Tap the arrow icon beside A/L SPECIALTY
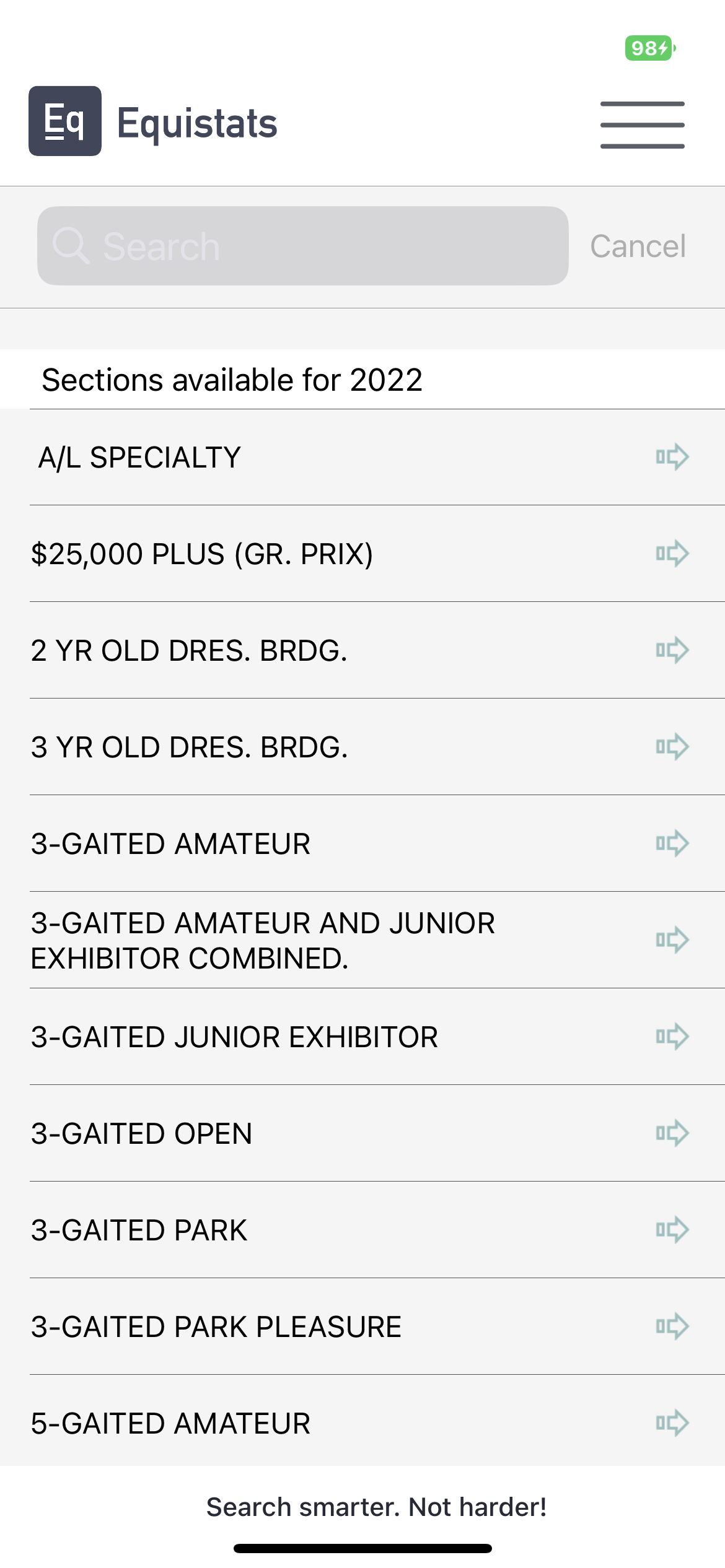The image size is (725, 1568). tap(672, 457)
